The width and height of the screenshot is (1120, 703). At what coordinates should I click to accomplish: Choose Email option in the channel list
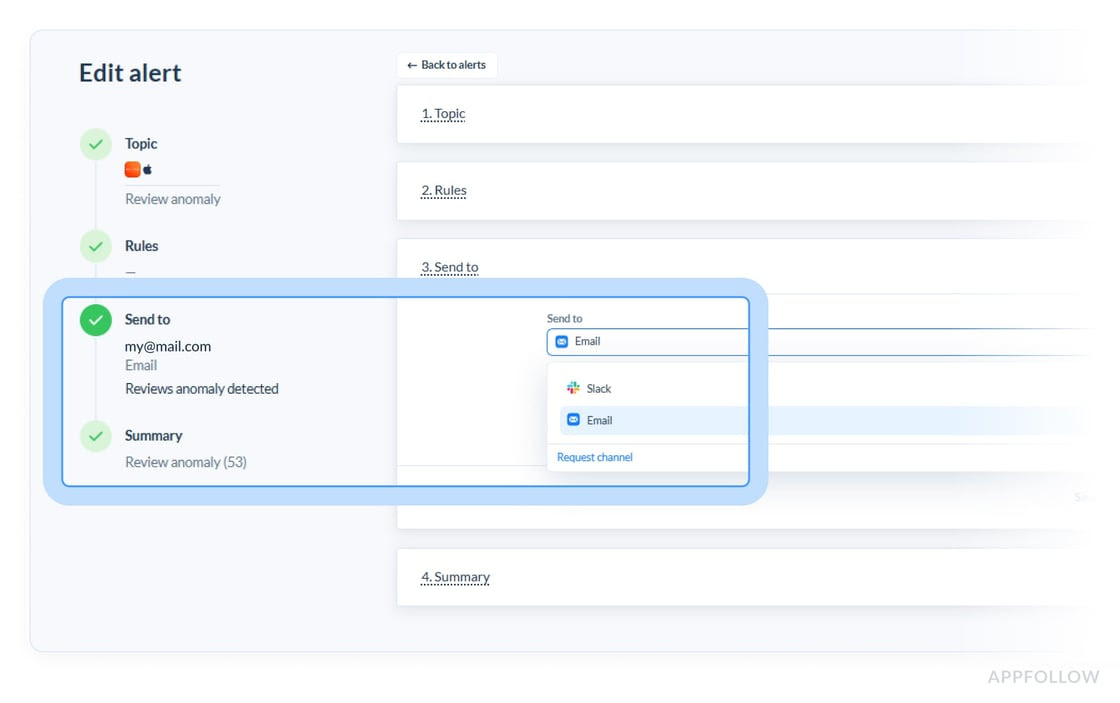(x=599, y=420)
